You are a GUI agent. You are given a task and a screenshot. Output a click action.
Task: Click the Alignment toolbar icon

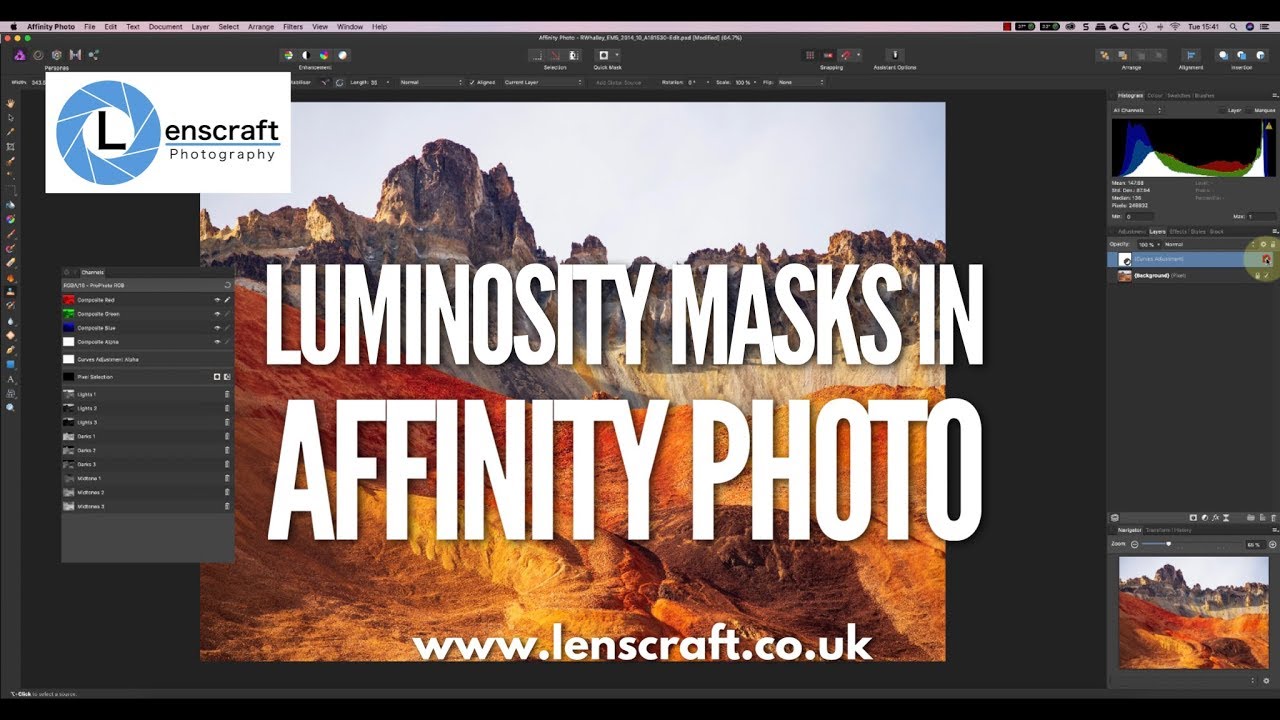click(1190, 55)
